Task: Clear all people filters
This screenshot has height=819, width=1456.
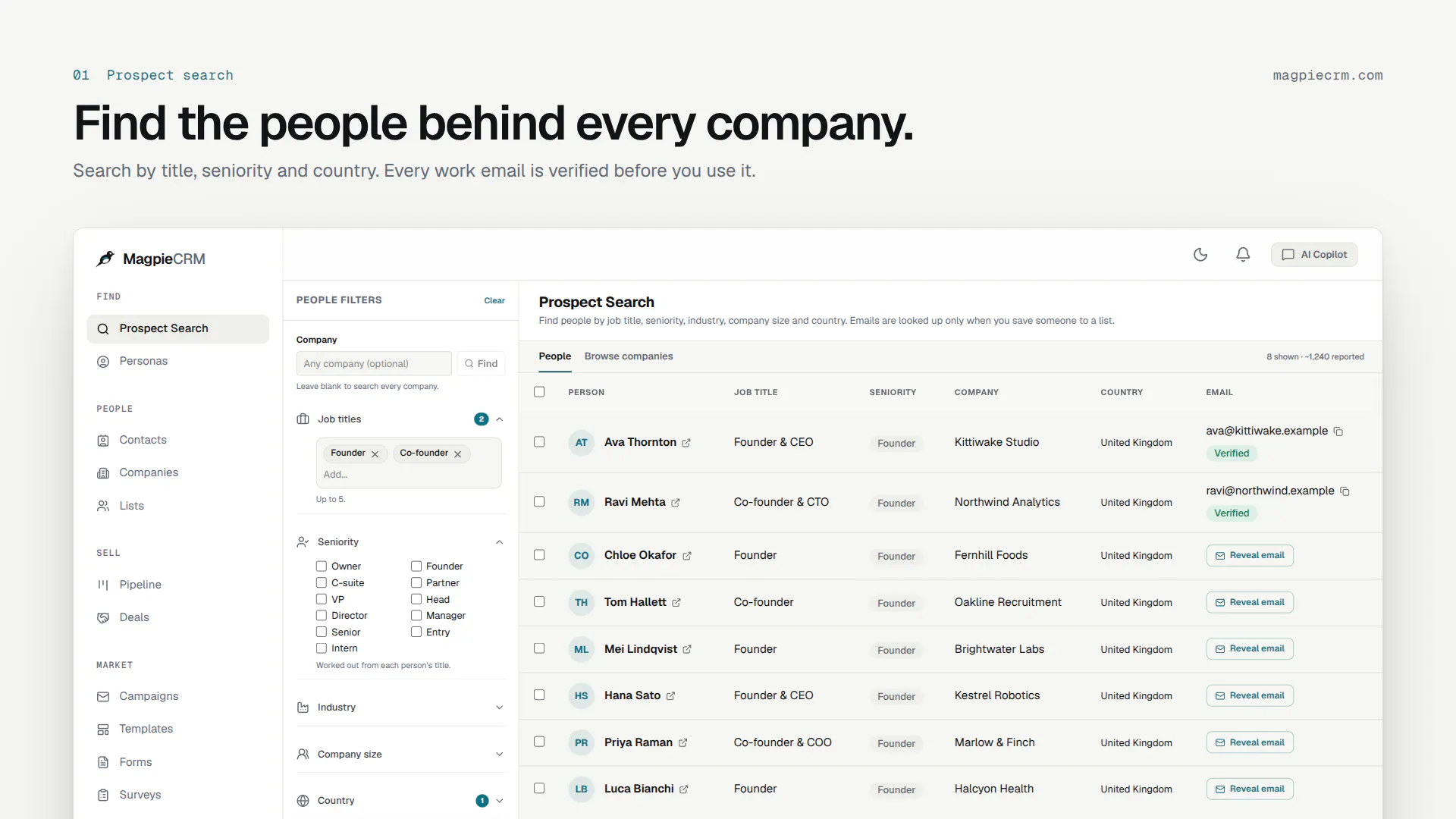Action: tap(494, 301)
